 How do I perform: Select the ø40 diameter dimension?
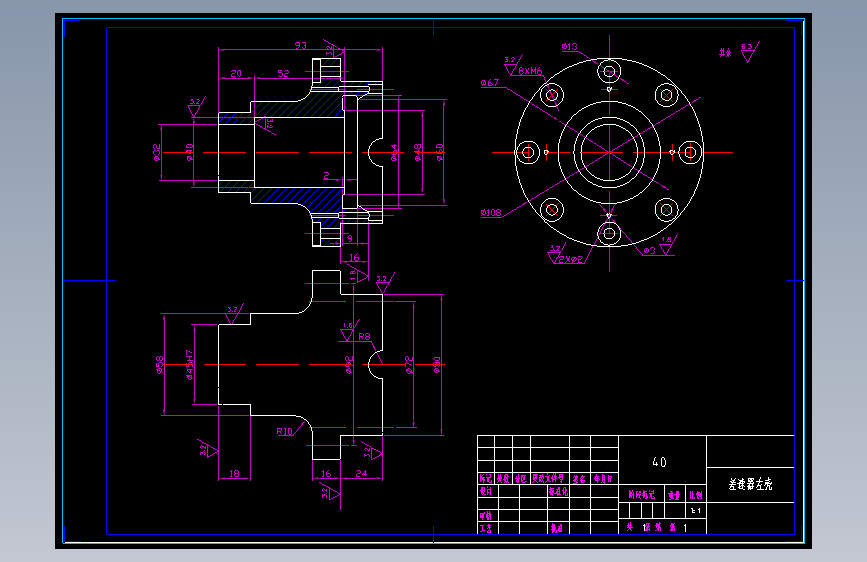point(190,152)
